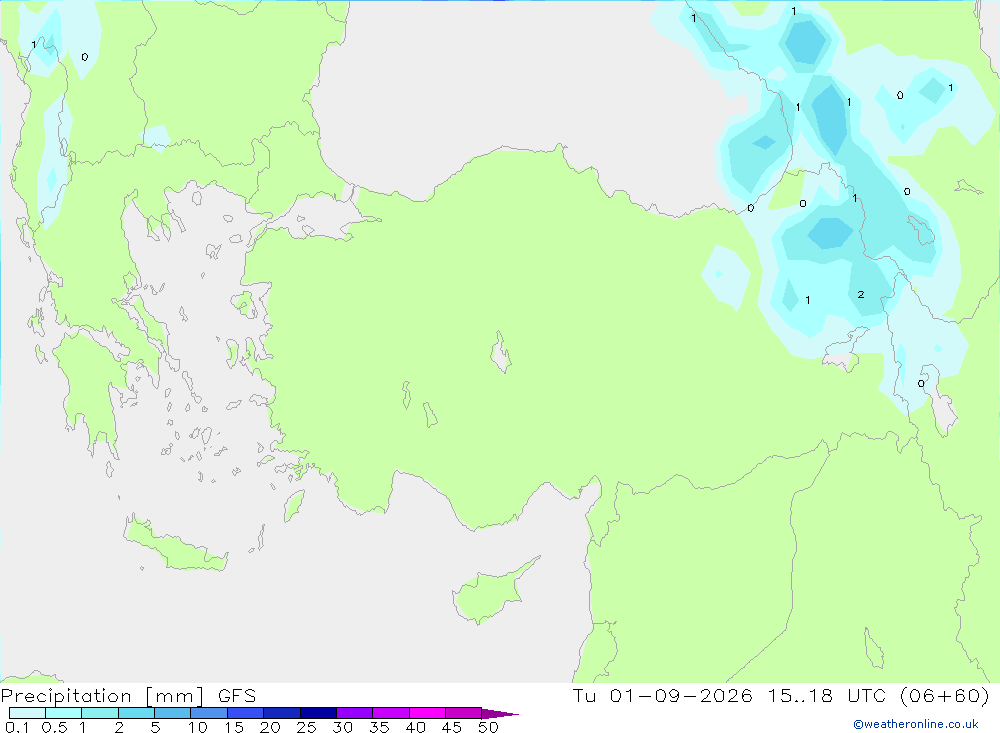Click the large central lake in Turkey
This screenshot has height=733, width=1000.
(x=501, y=352)
